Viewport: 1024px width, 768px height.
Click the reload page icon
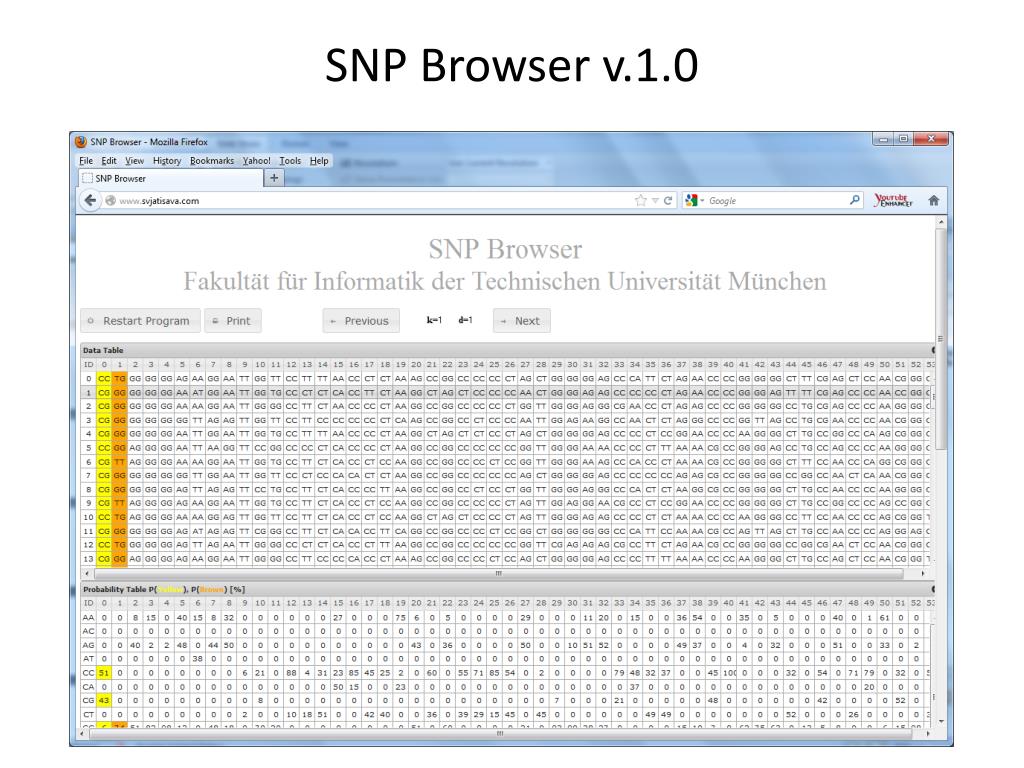[x=668, y=200]
